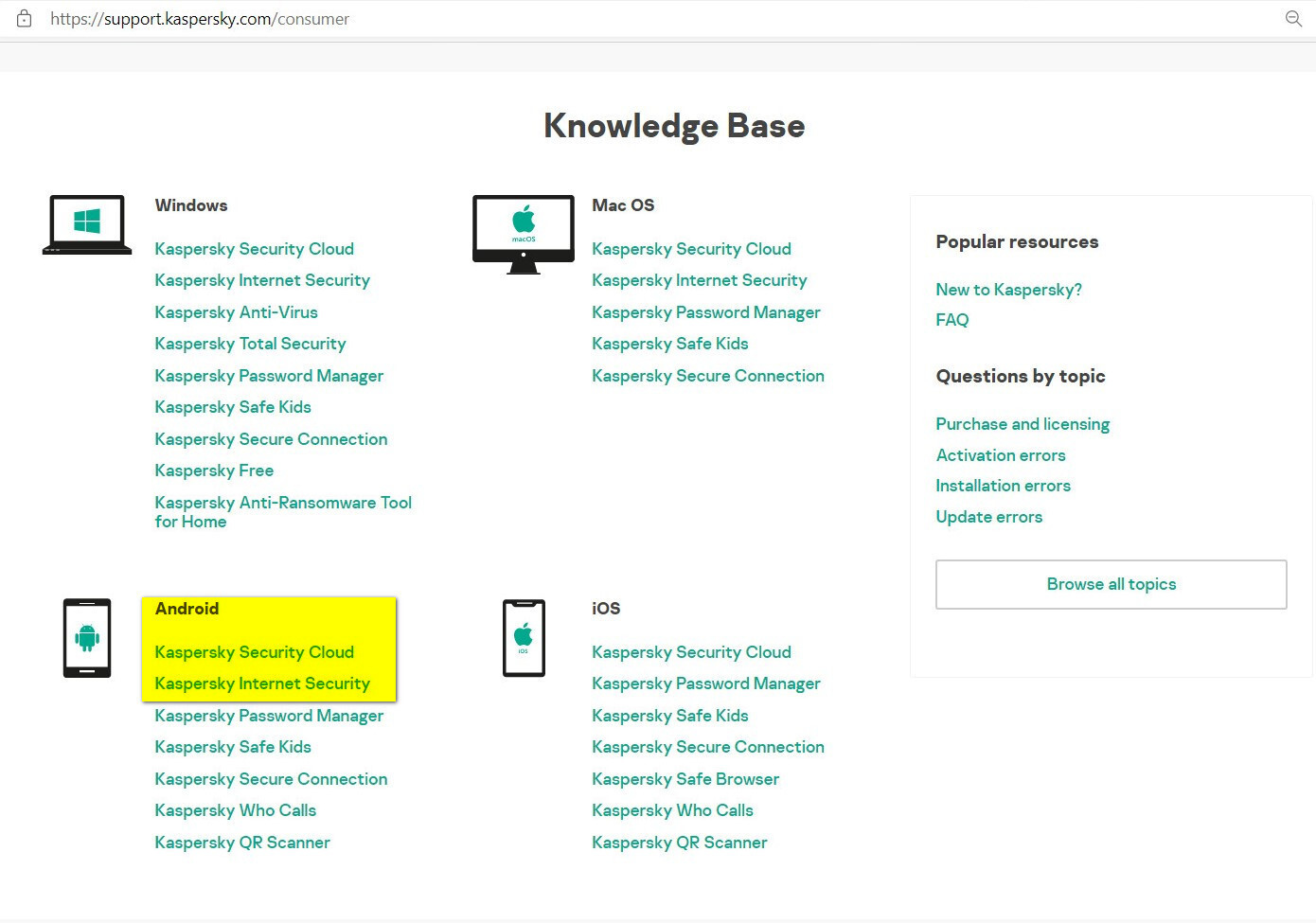
Task: Open Android Kaspersky Internet Security link
Action: [262, 683]
